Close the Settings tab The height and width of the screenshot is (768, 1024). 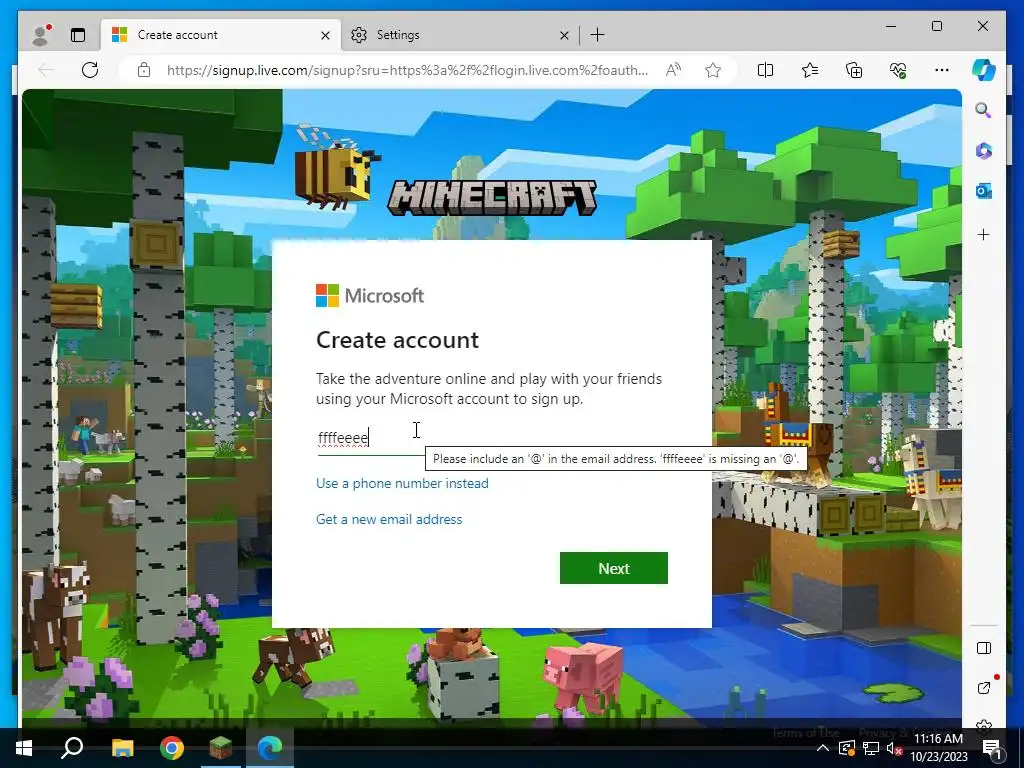pyautogui.click(x=564, y=35)
